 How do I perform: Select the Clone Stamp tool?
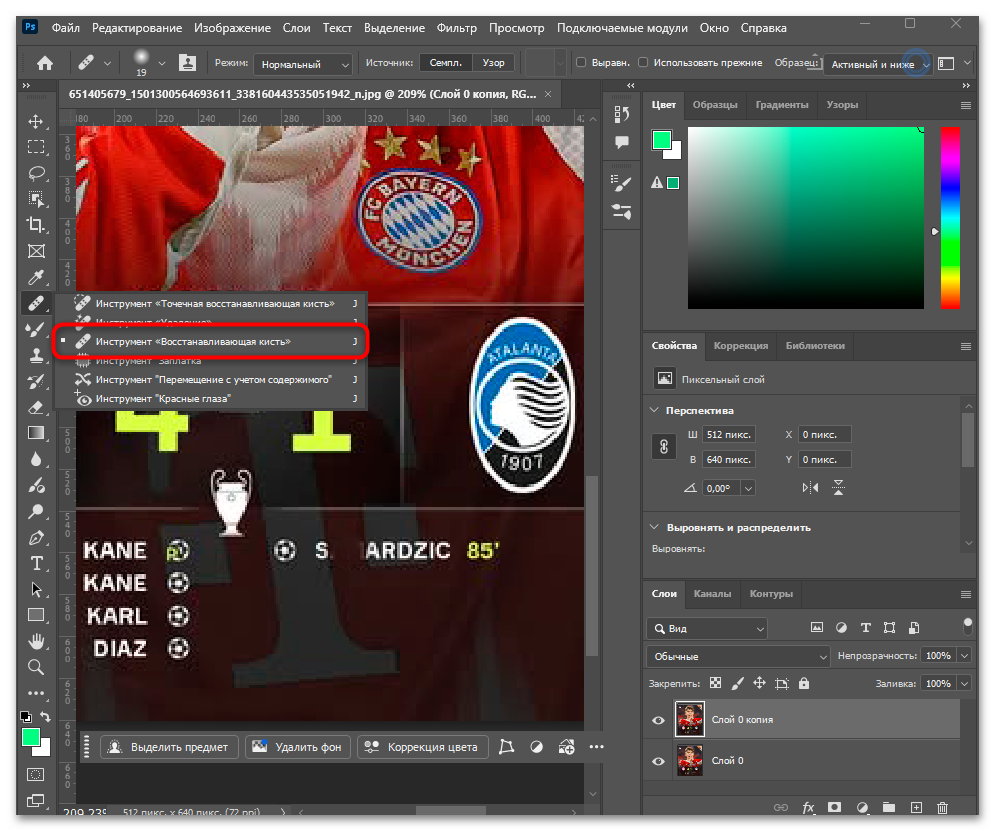point(36,355)
